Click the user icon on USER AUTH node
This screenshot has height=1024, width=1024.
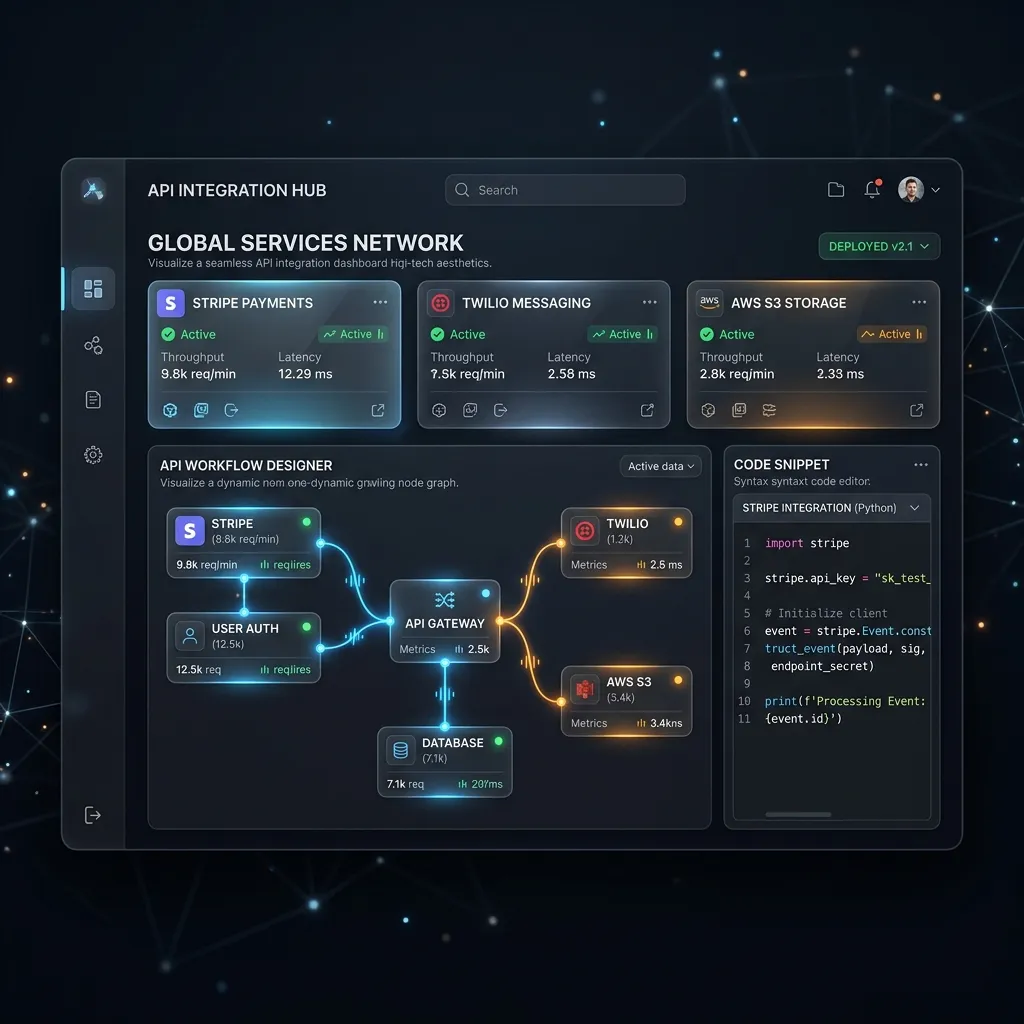(190, 636)
